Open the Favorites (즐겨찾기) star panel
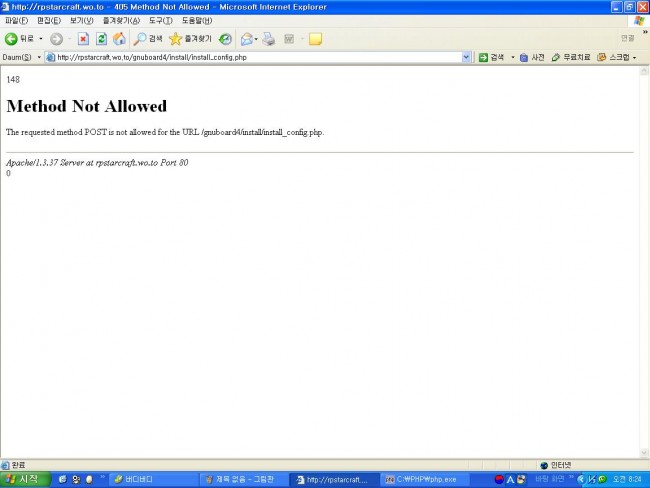This screenshot has height=488, width=650. coord(189,39)
